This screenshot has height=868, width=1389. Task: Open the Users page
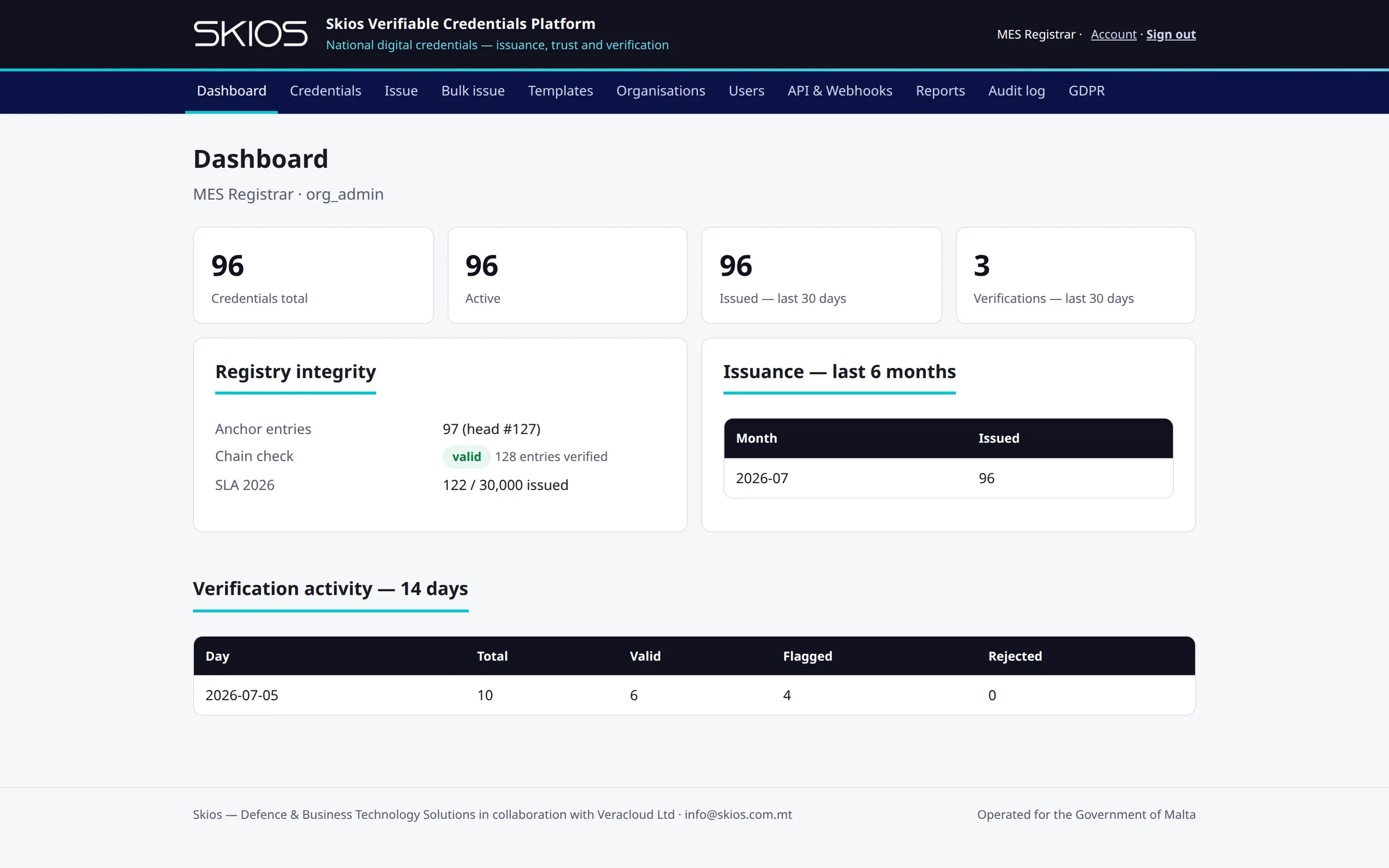click(x=746, y=91)
